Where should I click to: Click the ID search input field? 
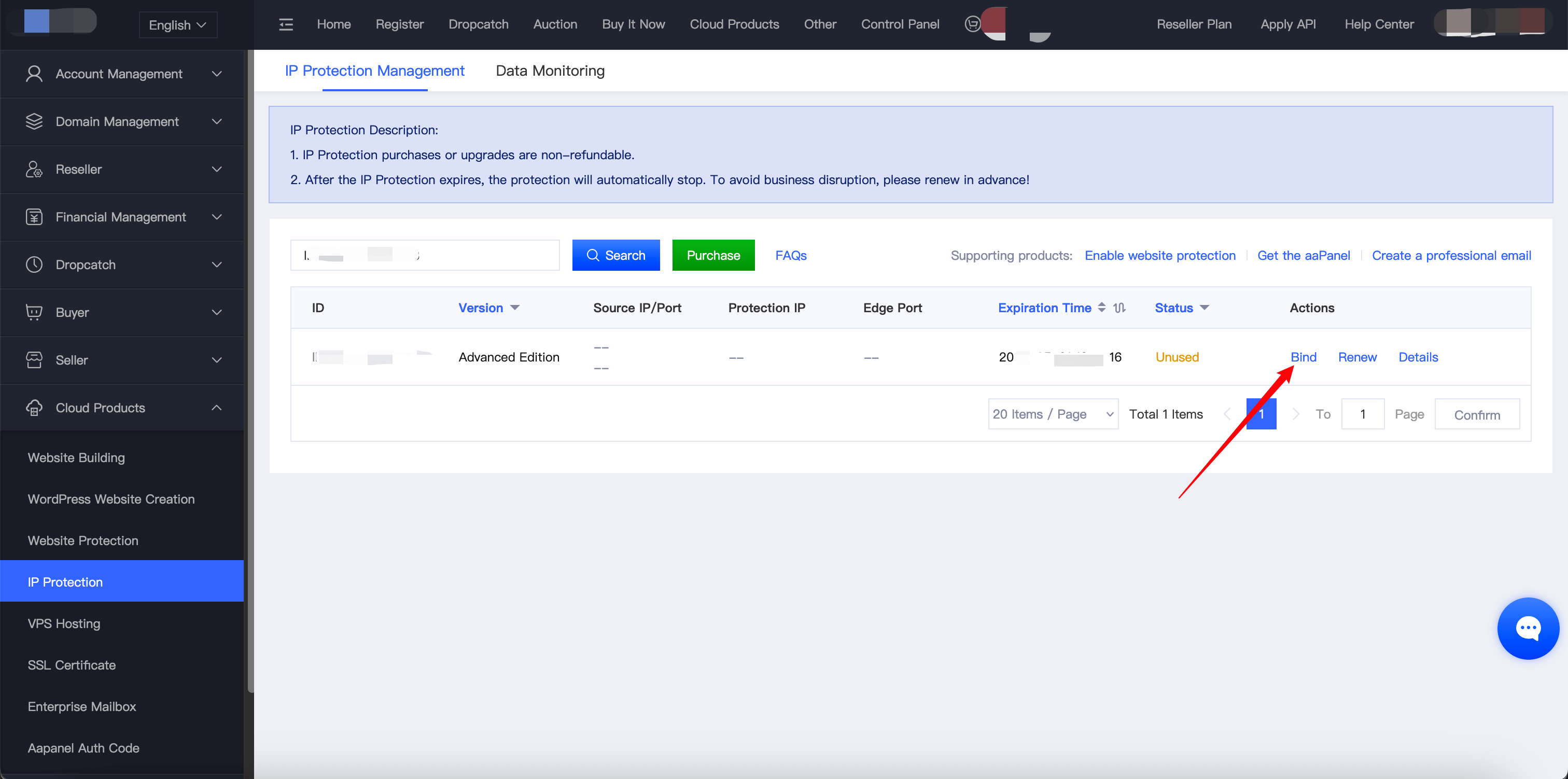click(x=424, y=255)
